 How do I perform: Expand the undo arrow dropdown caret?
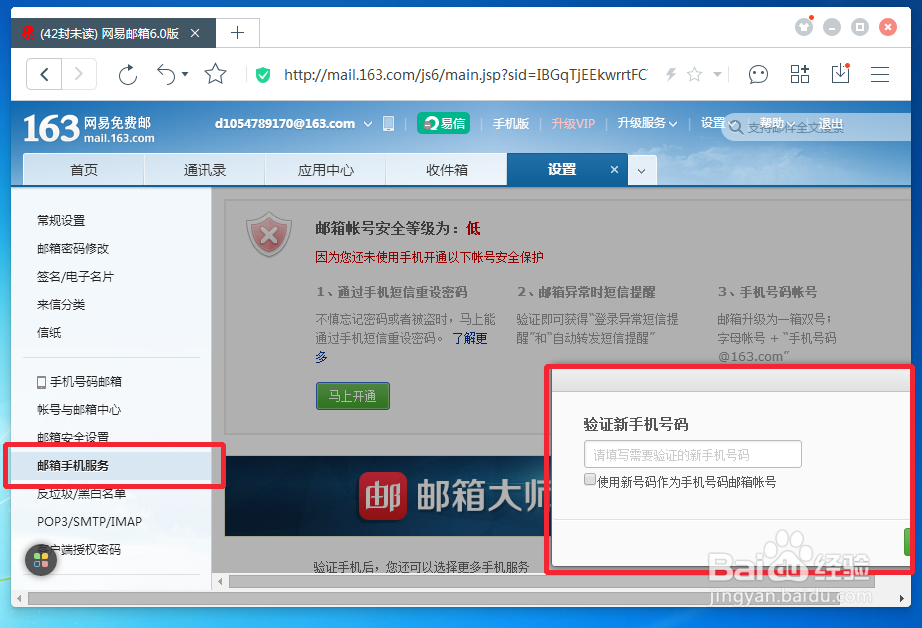pyautogui.click(x=185, y=74)
